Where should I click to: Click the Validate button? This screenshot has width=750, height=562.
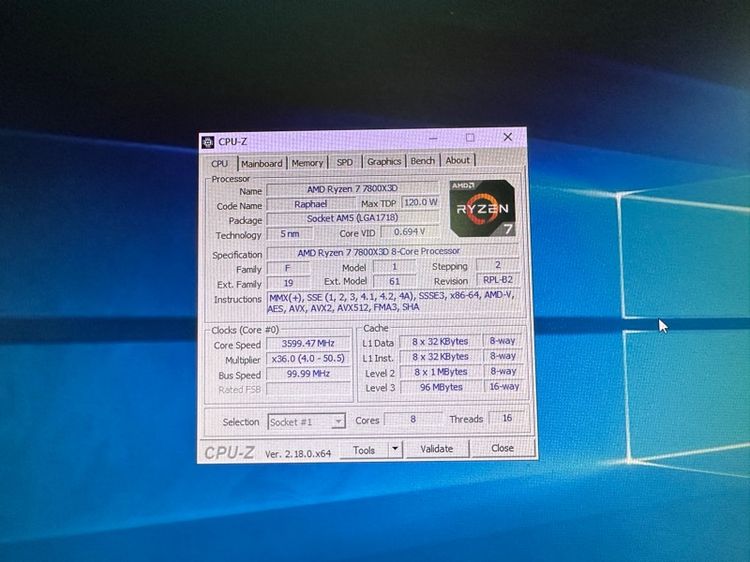(x=437, y=449)
